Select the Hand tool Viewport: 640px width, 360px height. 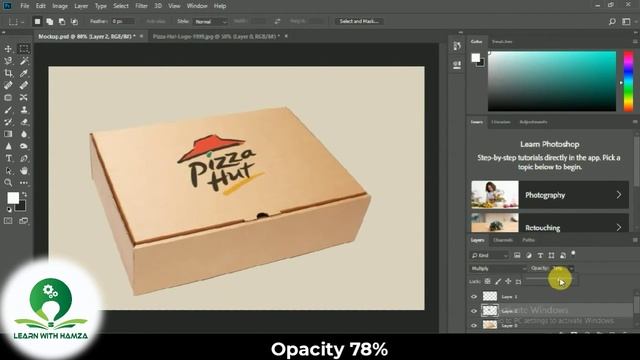pyautogui.click(x=24, y=171)
